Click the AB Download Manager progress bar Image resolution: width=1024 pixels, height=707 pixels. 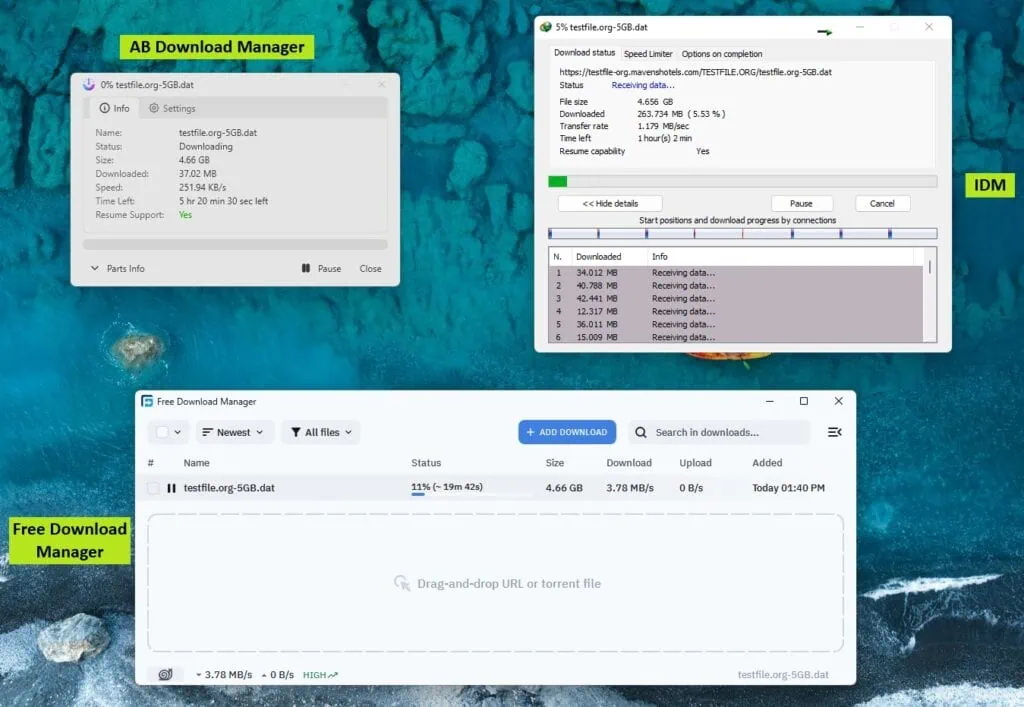(x=235, y=244)
